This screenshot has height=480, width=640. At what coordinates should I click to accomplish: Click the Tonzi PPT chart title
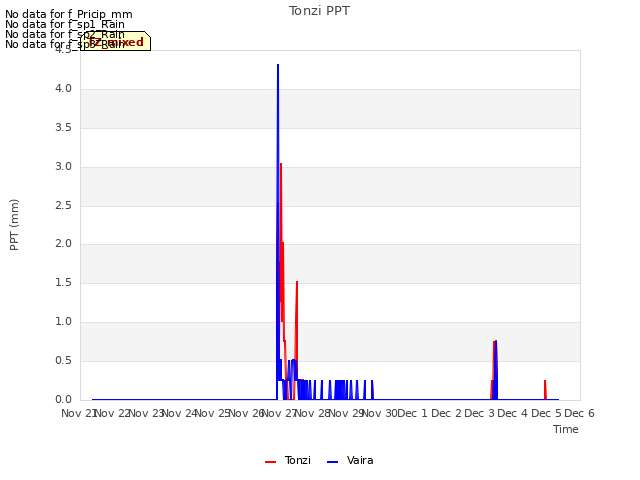[x=319, y=11]
